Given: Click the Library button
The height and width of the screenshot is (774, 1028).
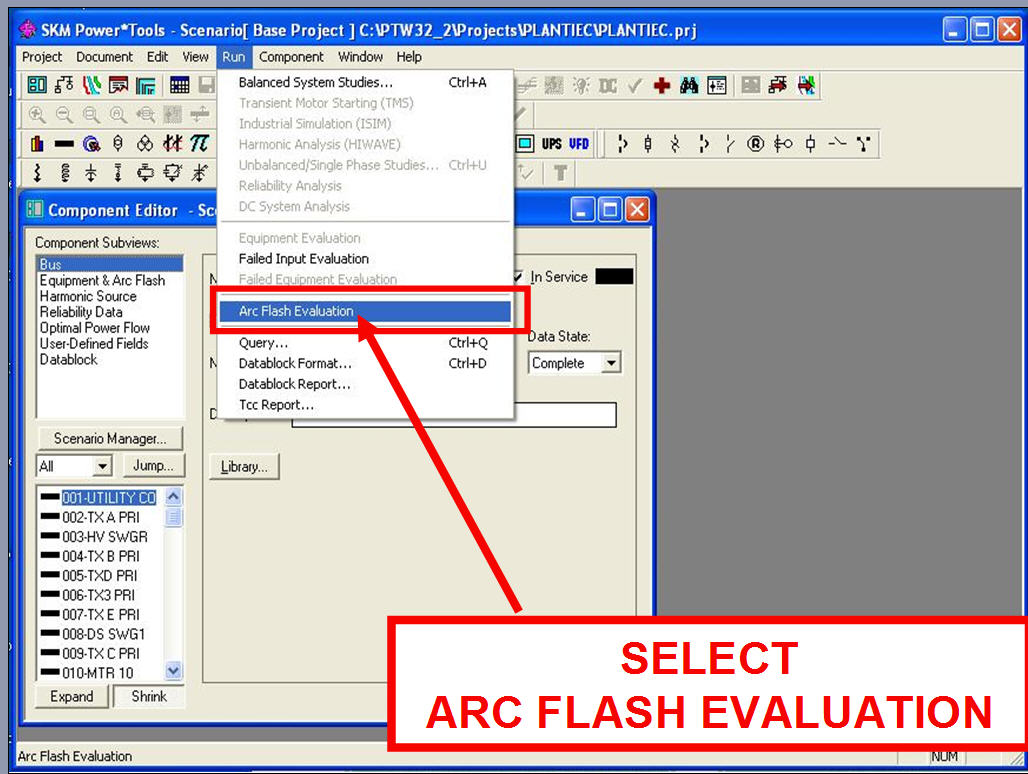Looking at the screenshot, I should 244,467.
